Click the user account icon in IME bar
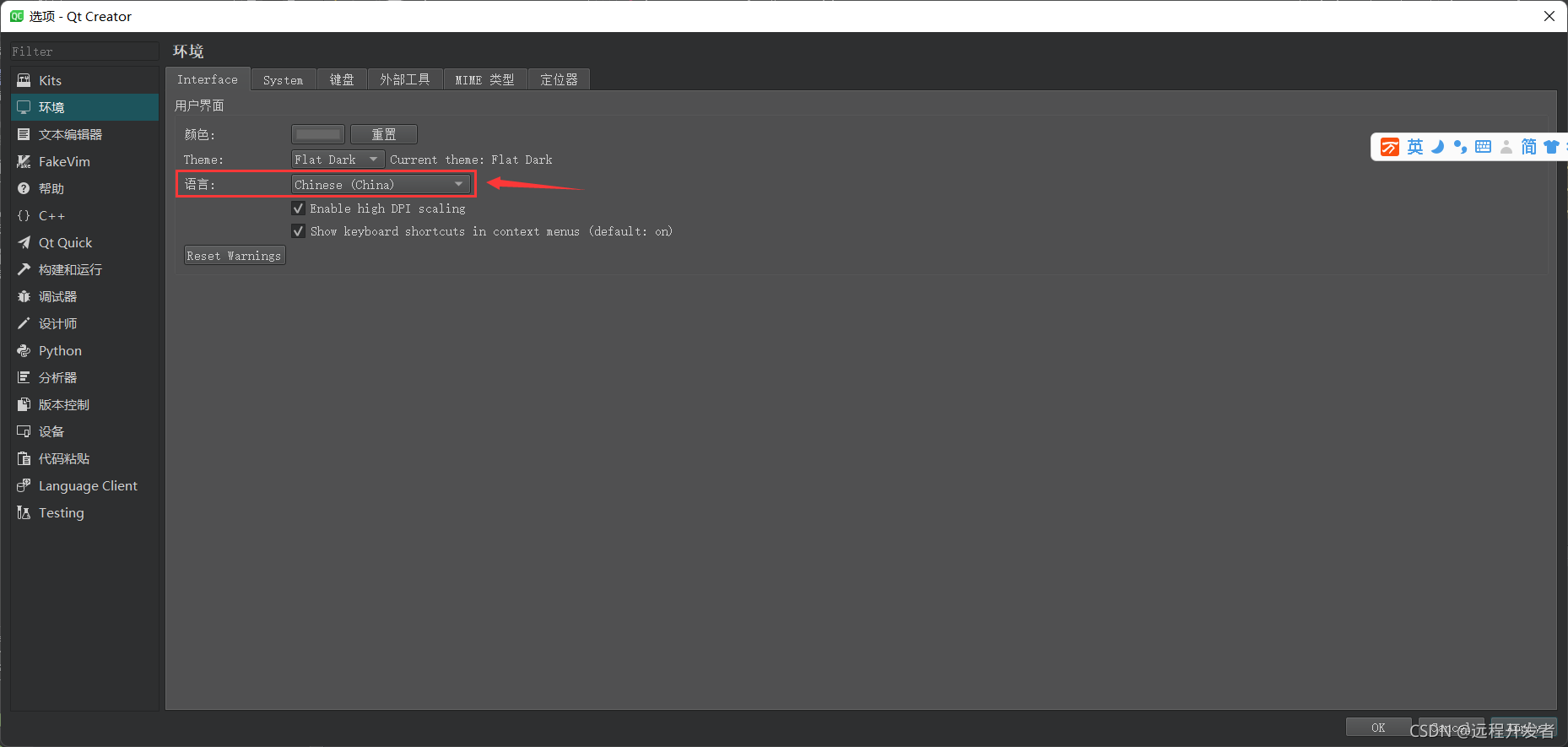The image size is (1568, 747). pyautogui.click(x=1506, y=147)
